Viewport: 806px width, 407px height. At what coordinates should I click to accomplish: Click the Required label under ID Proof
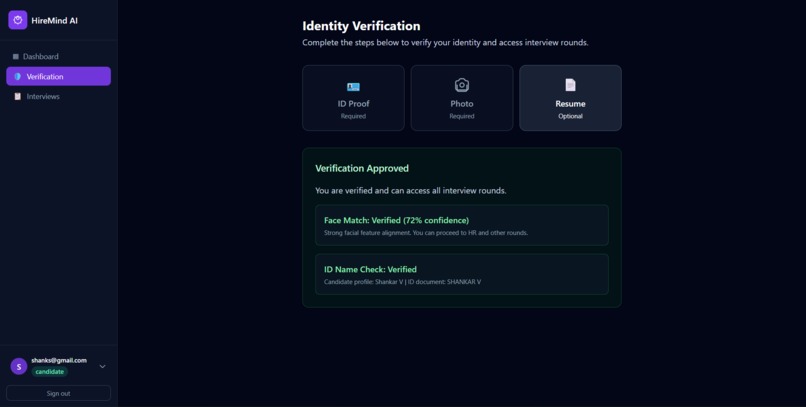pos(353,116)
